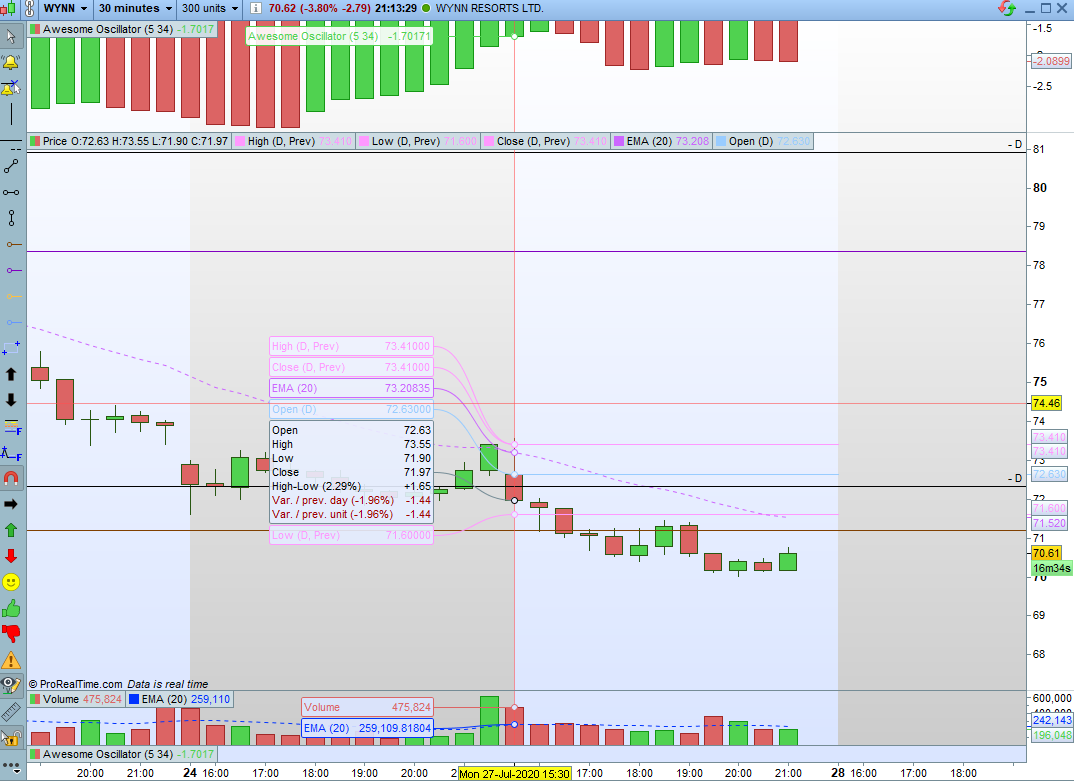The image size is (1074, 781).
Task: Click the 16m34s countdown tag
Action: coord(1051,569)
